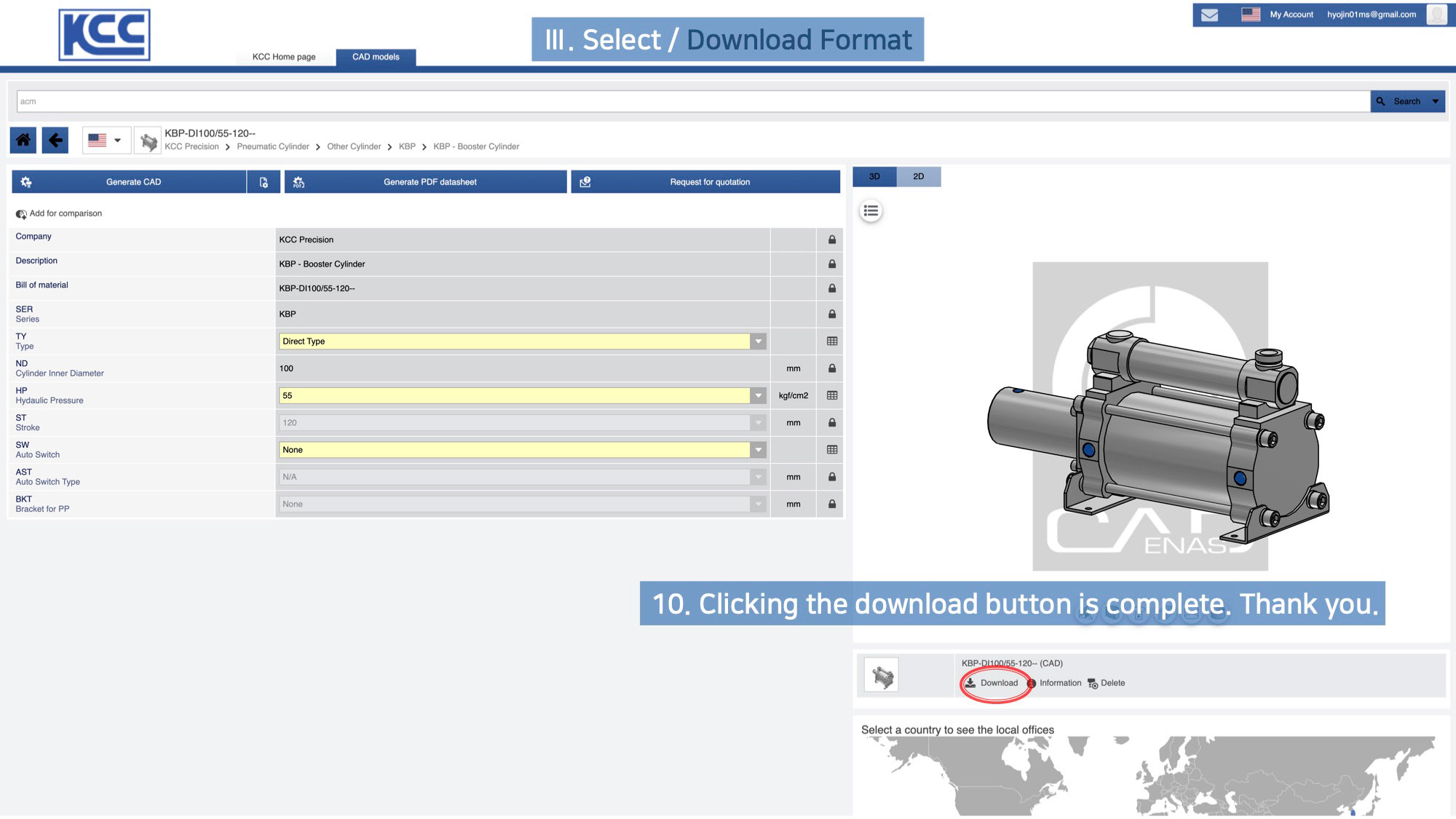The image size is (1456, 819).
Task: Switch to the 2D viewer tab
Action: pos(918,176)
